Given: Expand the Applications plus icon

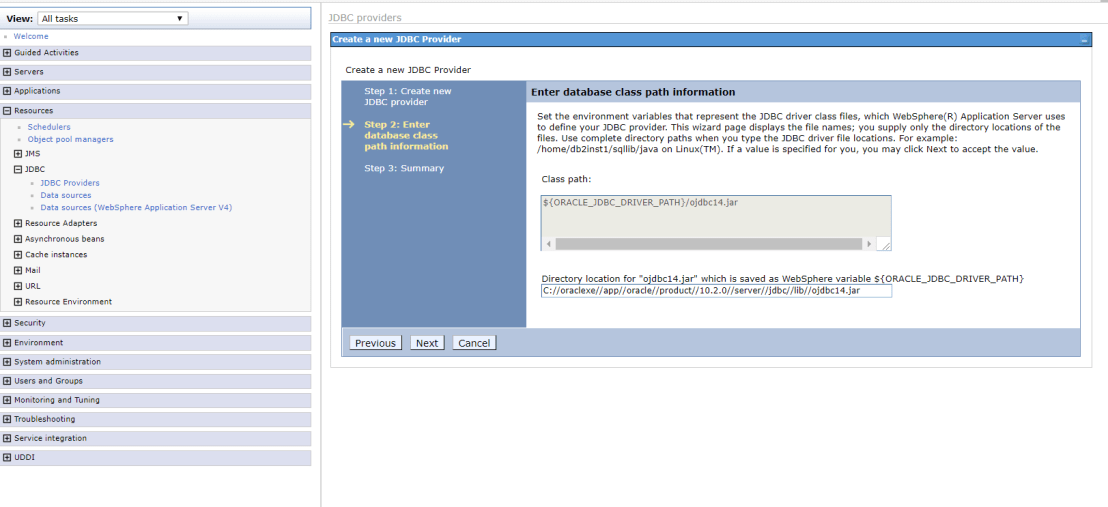Looking at the screenshot, I should click(8, 91).
